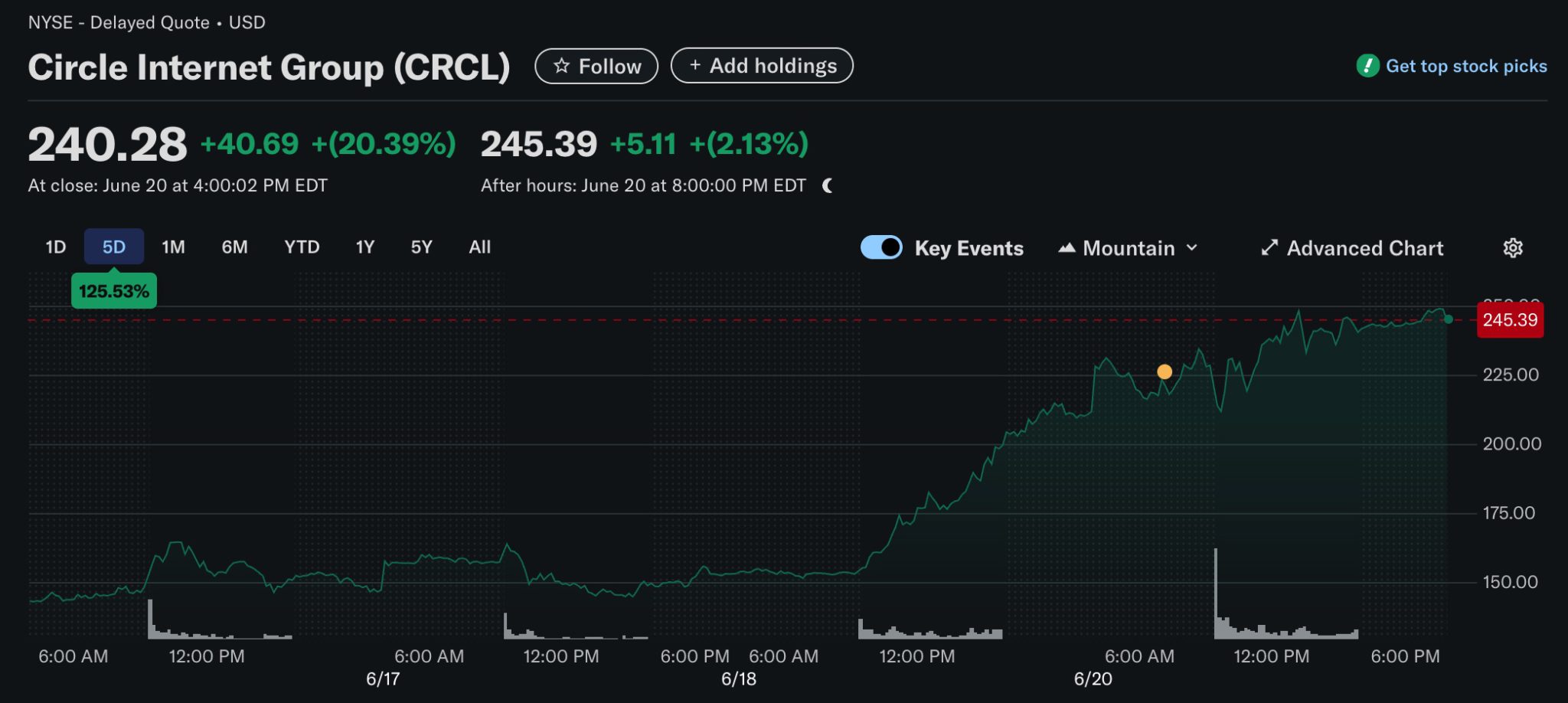Open chart display options via Mountain menu

point(1127,247)
